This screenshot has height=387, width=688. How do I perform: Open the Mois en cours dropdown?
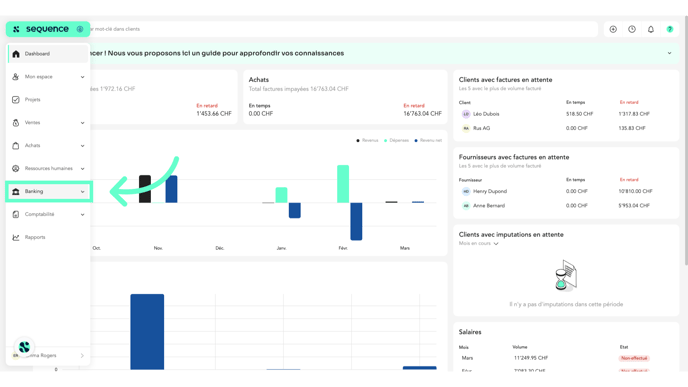pos(479,244)
